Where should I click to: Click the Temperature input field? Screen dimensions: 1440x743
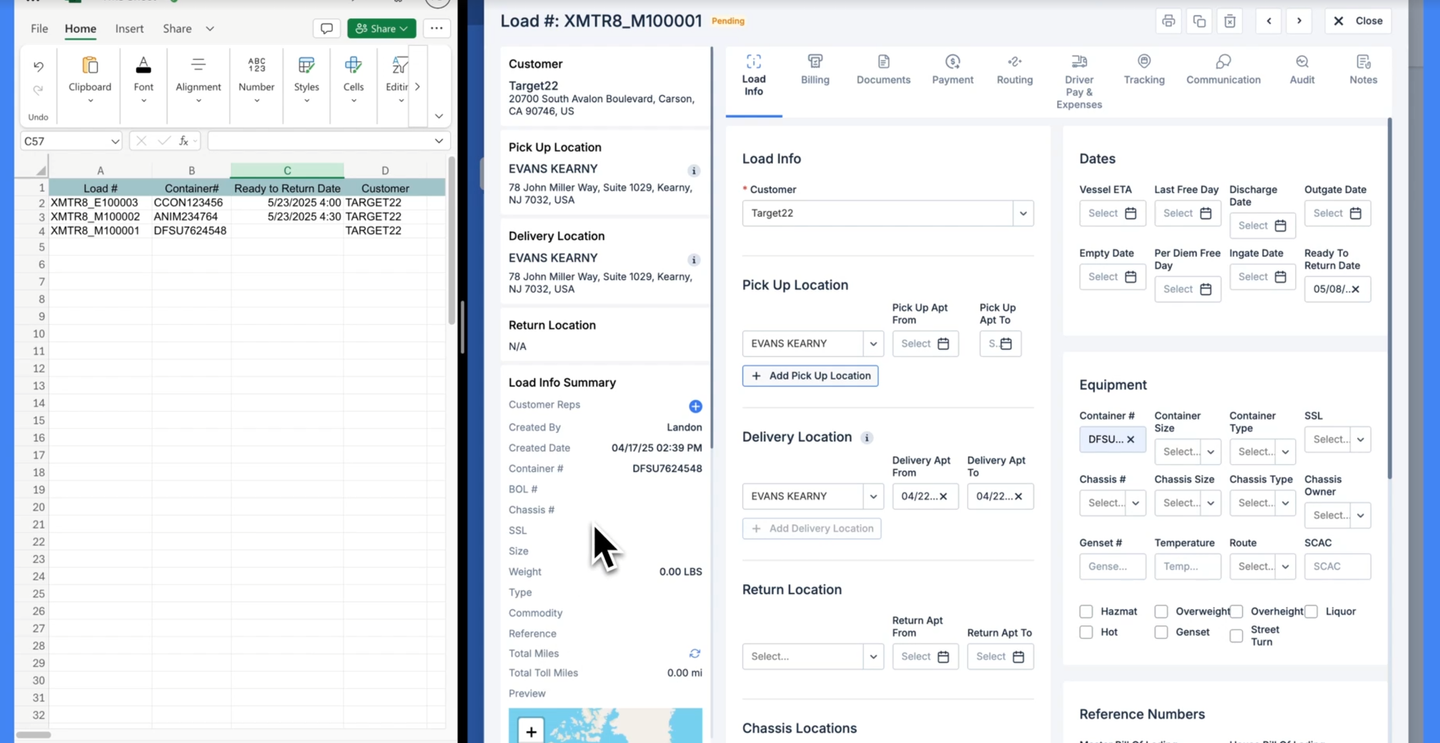1188,566
